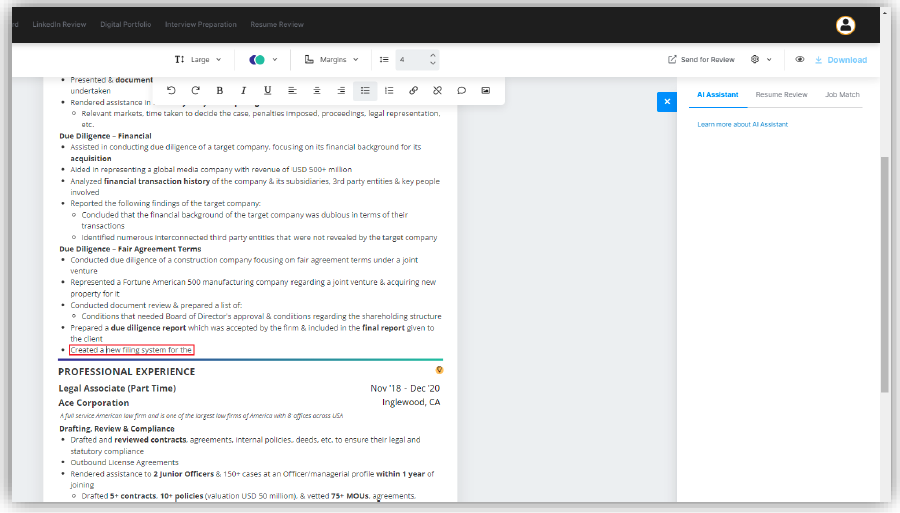Switch to the Resume Review tab

point(781,95)
